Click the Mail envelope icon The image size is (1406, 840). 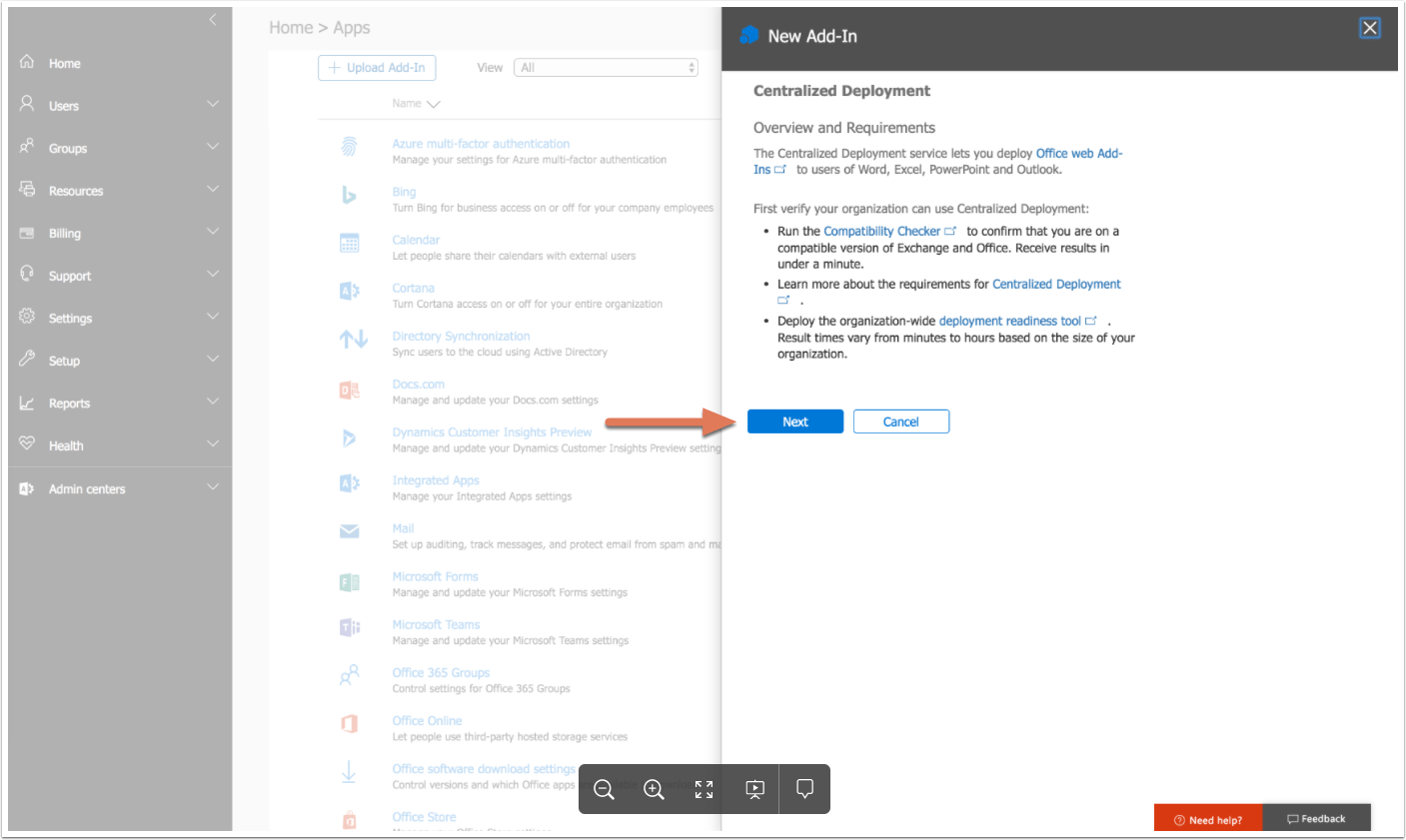(x=349, y=532)
